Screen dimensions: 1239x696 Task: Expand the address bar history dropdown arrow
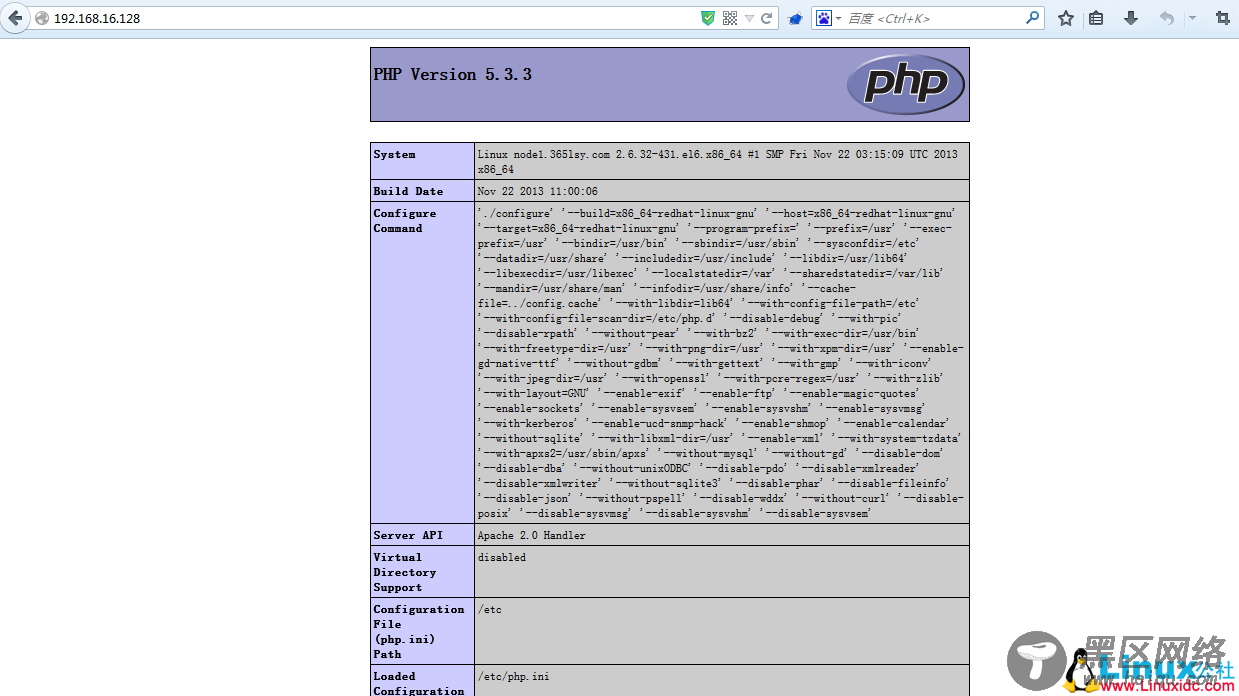pos(749,19)
